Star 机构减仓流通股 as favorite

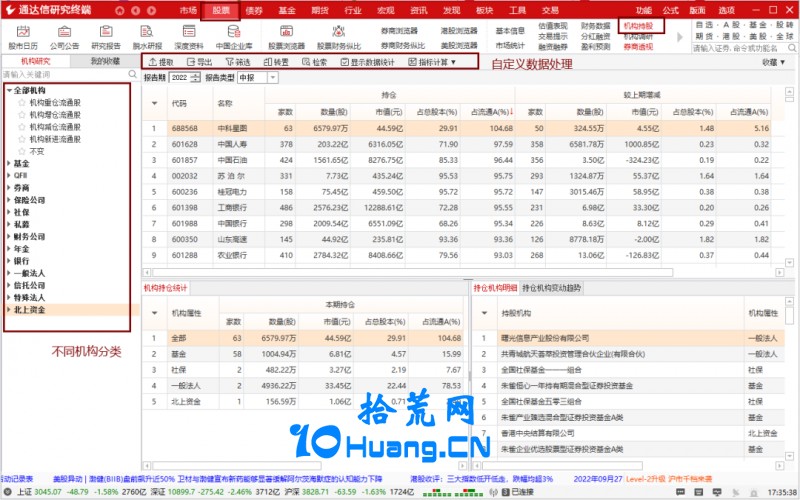pos(21,127)
